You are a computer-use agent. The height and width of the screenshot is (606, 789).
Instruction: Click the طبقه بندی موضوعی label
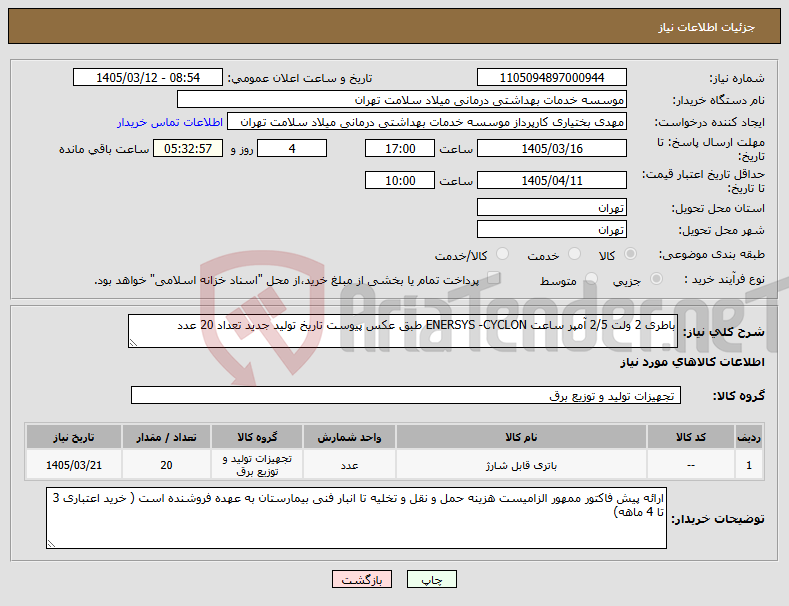pos(712,254)
